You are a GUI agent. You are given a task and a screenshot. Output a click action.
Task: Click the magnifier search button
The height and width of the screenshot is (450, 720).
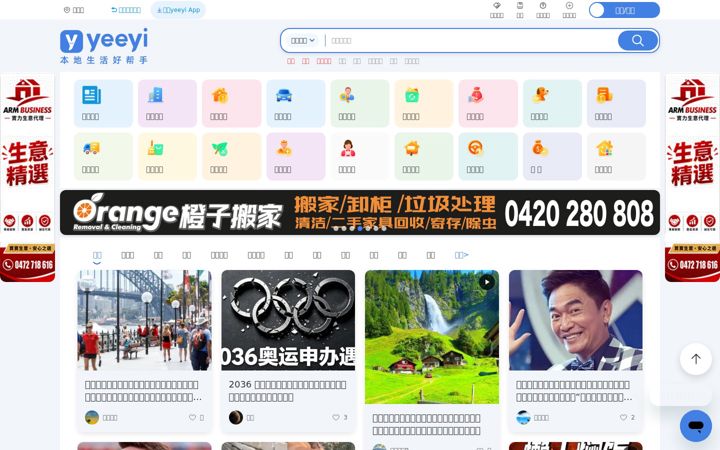(637, 40)
